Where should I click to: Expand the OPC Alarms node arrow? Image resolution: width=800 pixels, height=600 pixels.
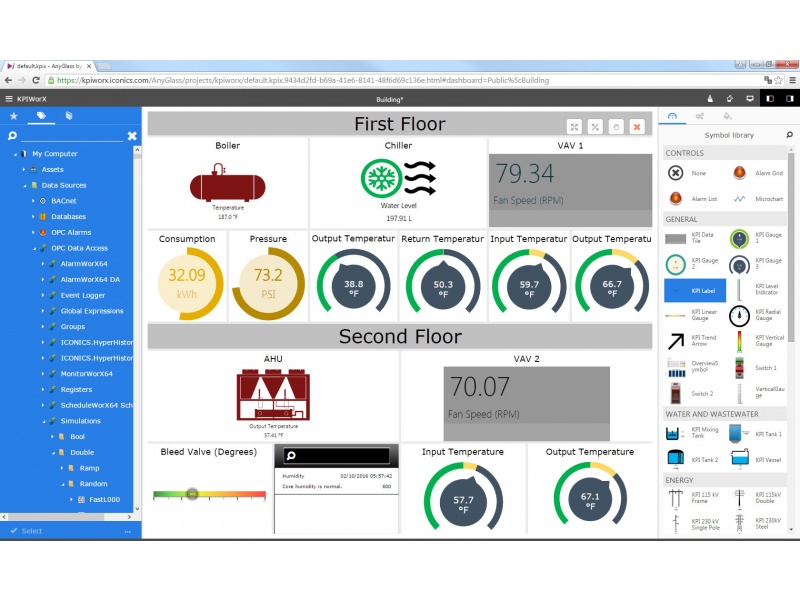pyautogui.click(x=34, y=233)
